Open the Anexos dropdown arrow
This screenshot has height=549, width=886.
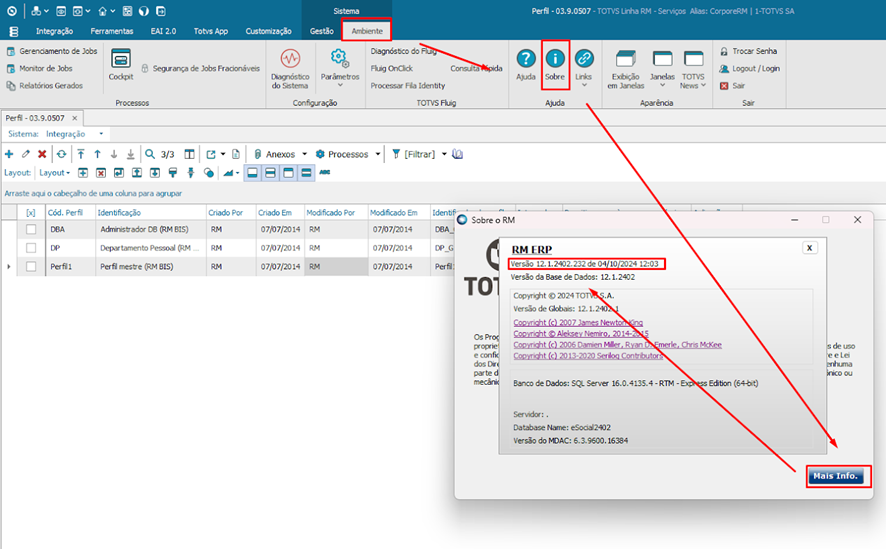(305, 154)
